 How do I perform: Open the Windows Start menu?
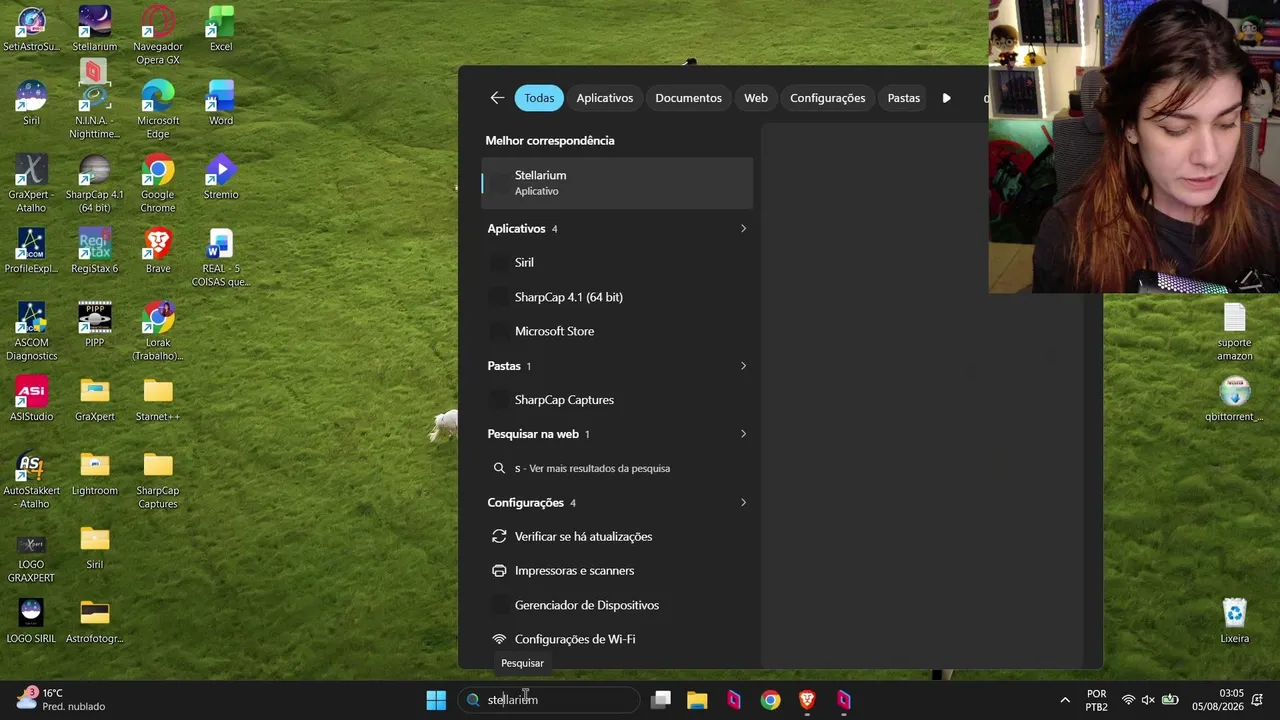point(436,700)
